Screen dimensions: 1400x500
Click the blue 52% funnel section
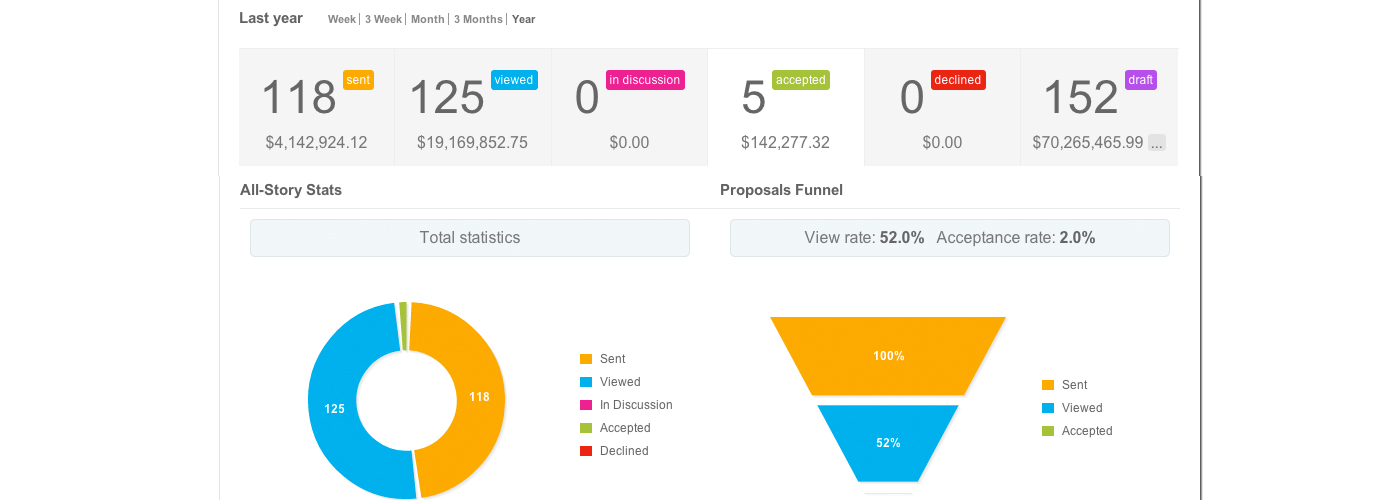pos(888,443)
